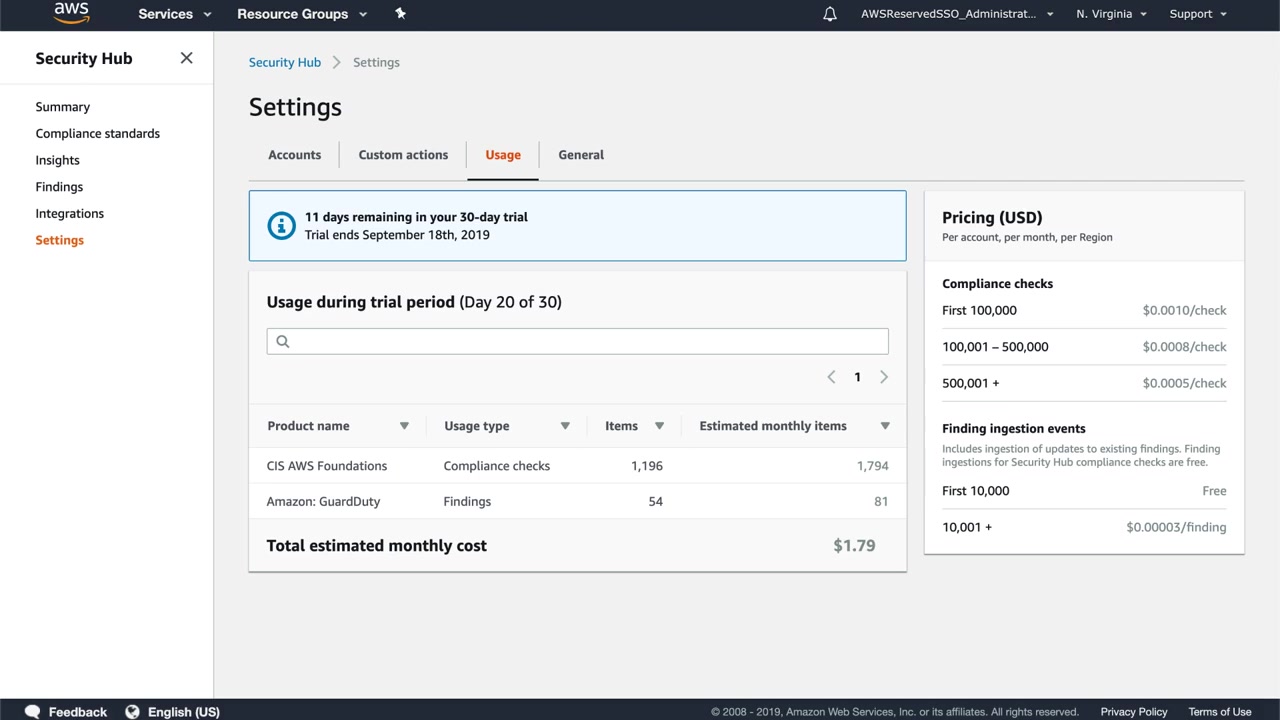Open the Services dropdown menu

[174, 14]
